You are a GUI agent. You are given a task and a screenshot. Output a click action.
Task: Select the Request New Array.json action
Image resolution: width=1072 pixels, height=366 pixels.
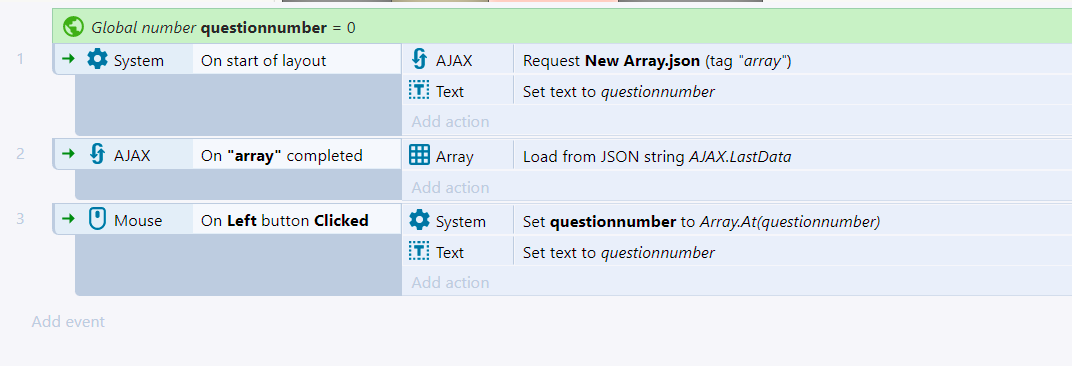coord(793,60)
